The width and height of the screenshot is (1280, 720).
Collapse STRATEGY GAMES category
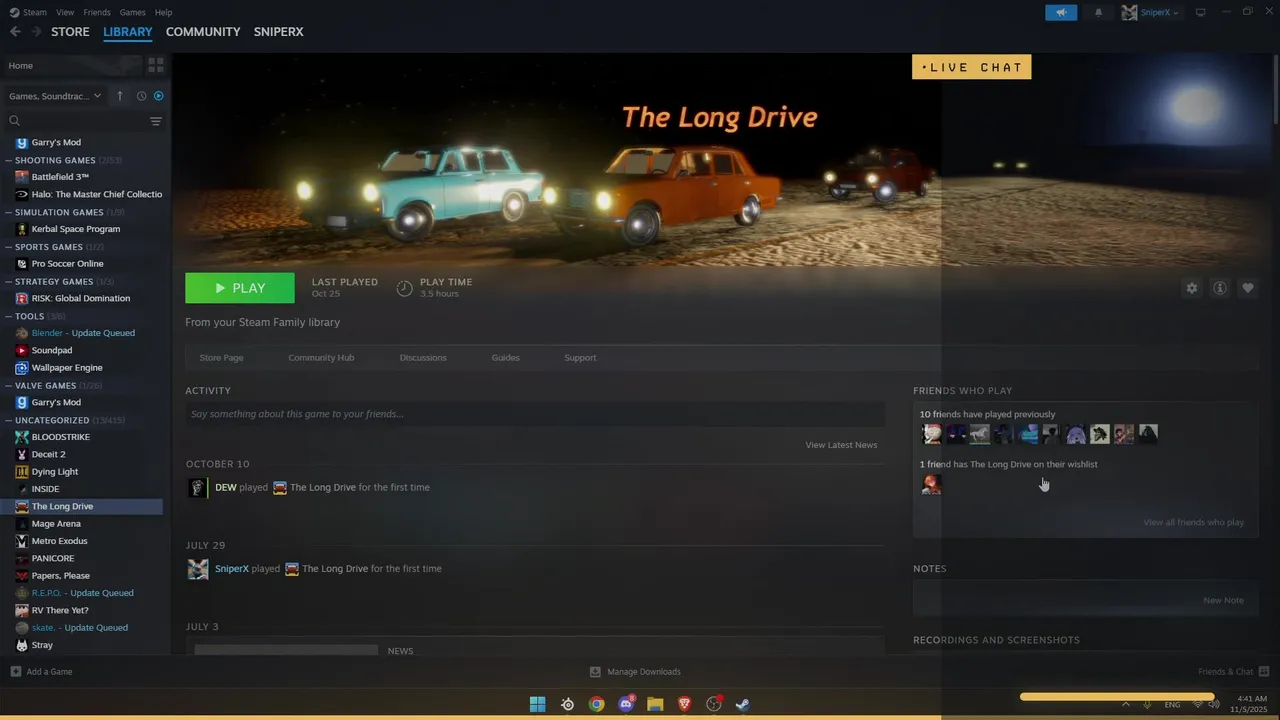coord(9,282)
